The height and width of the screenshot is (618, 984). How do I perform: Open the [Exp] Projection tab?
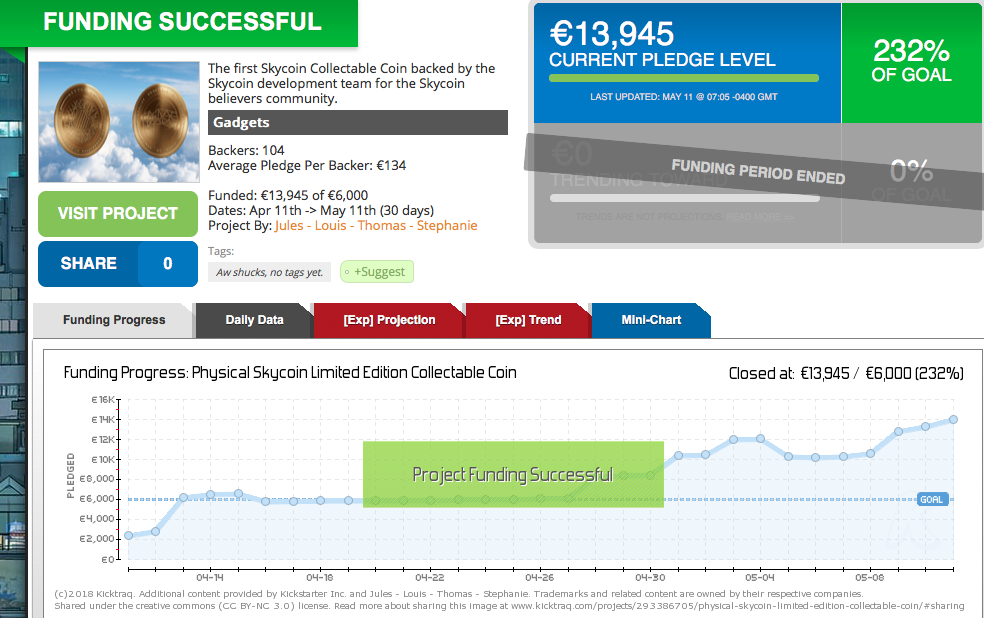point(389,320)
